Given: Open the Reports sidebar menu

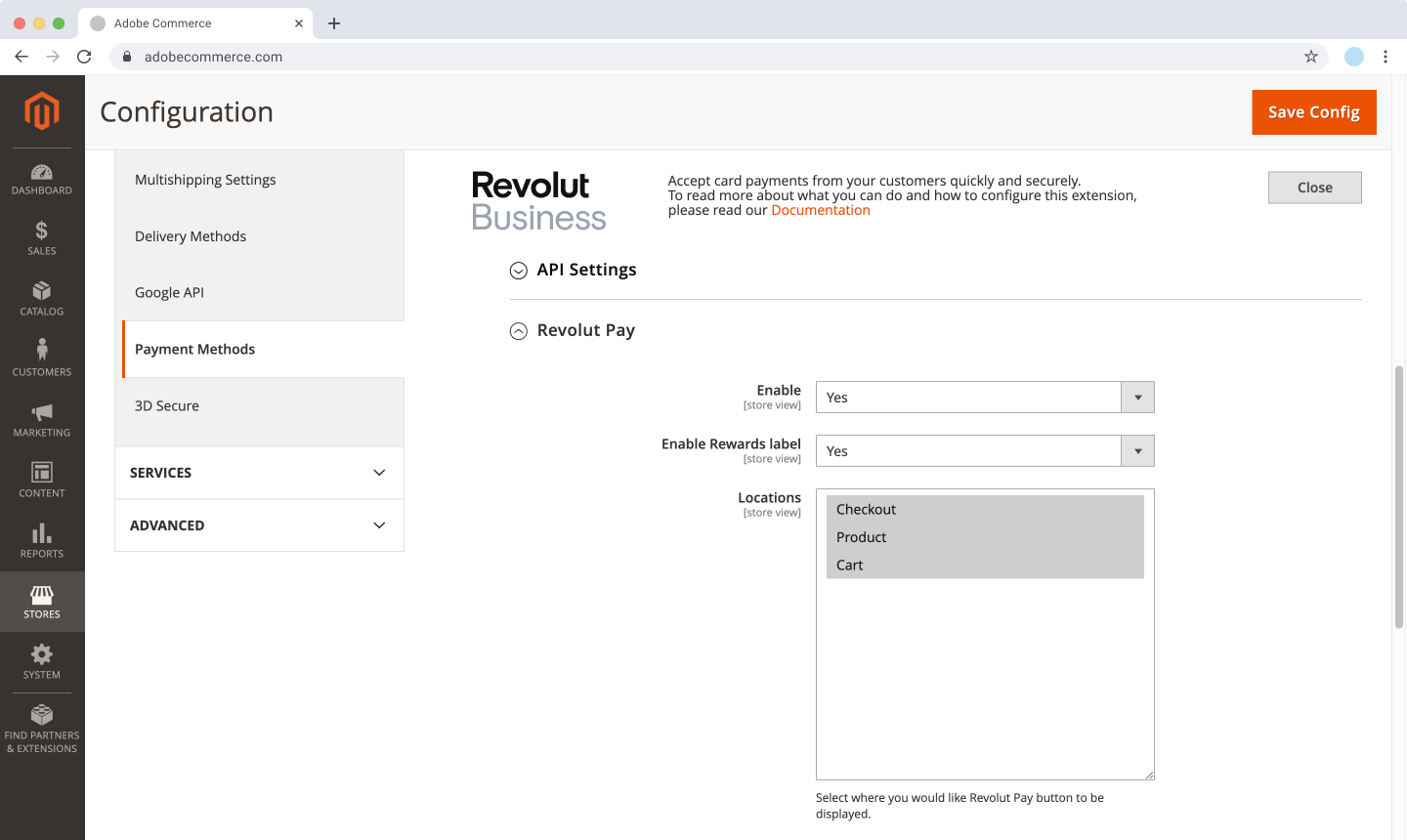Looking at the screenshot, I should coord(42,541).
